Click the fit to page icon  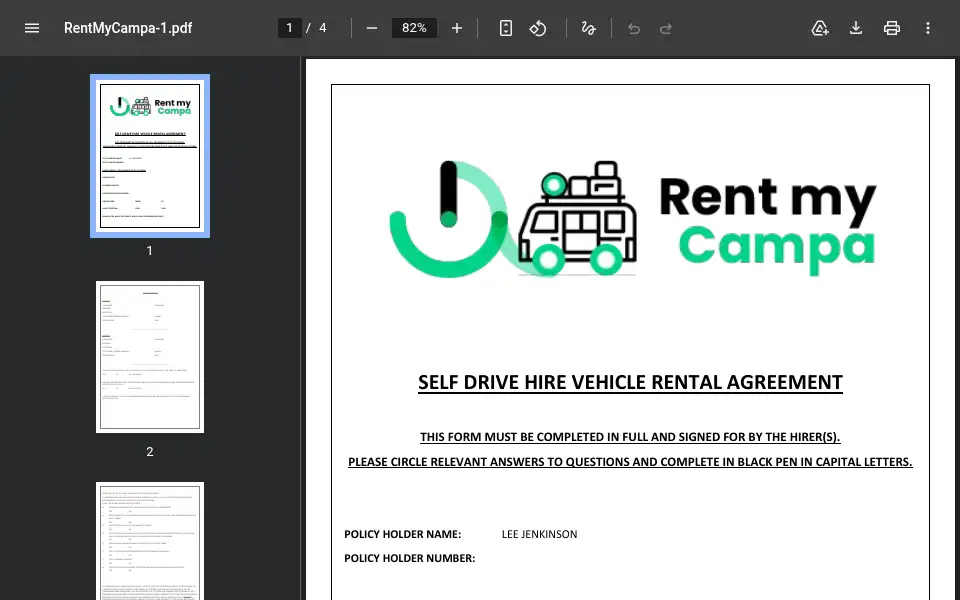pos(506,28)
